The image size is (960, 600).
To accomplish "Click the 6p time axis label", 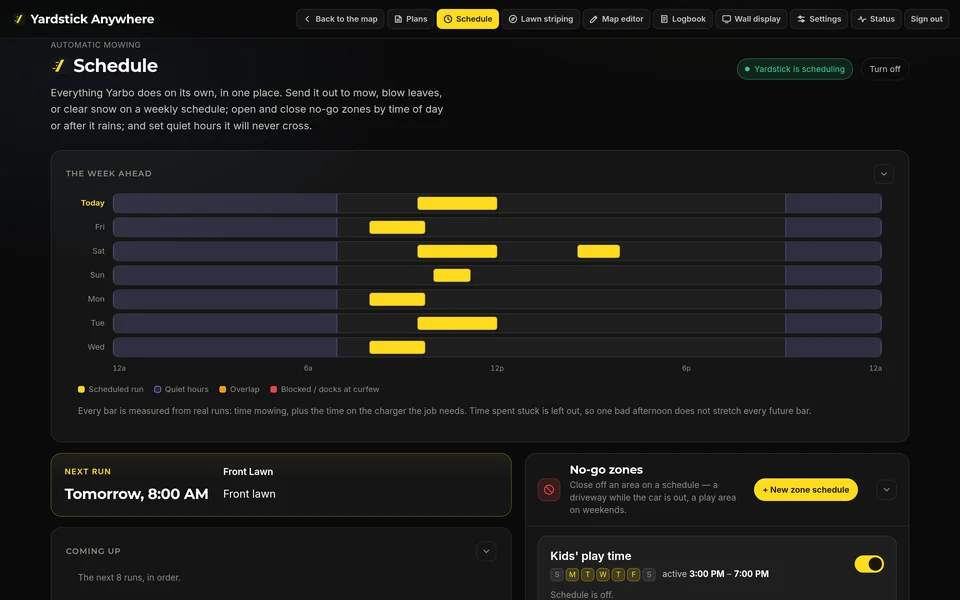I will click(686, 368).
